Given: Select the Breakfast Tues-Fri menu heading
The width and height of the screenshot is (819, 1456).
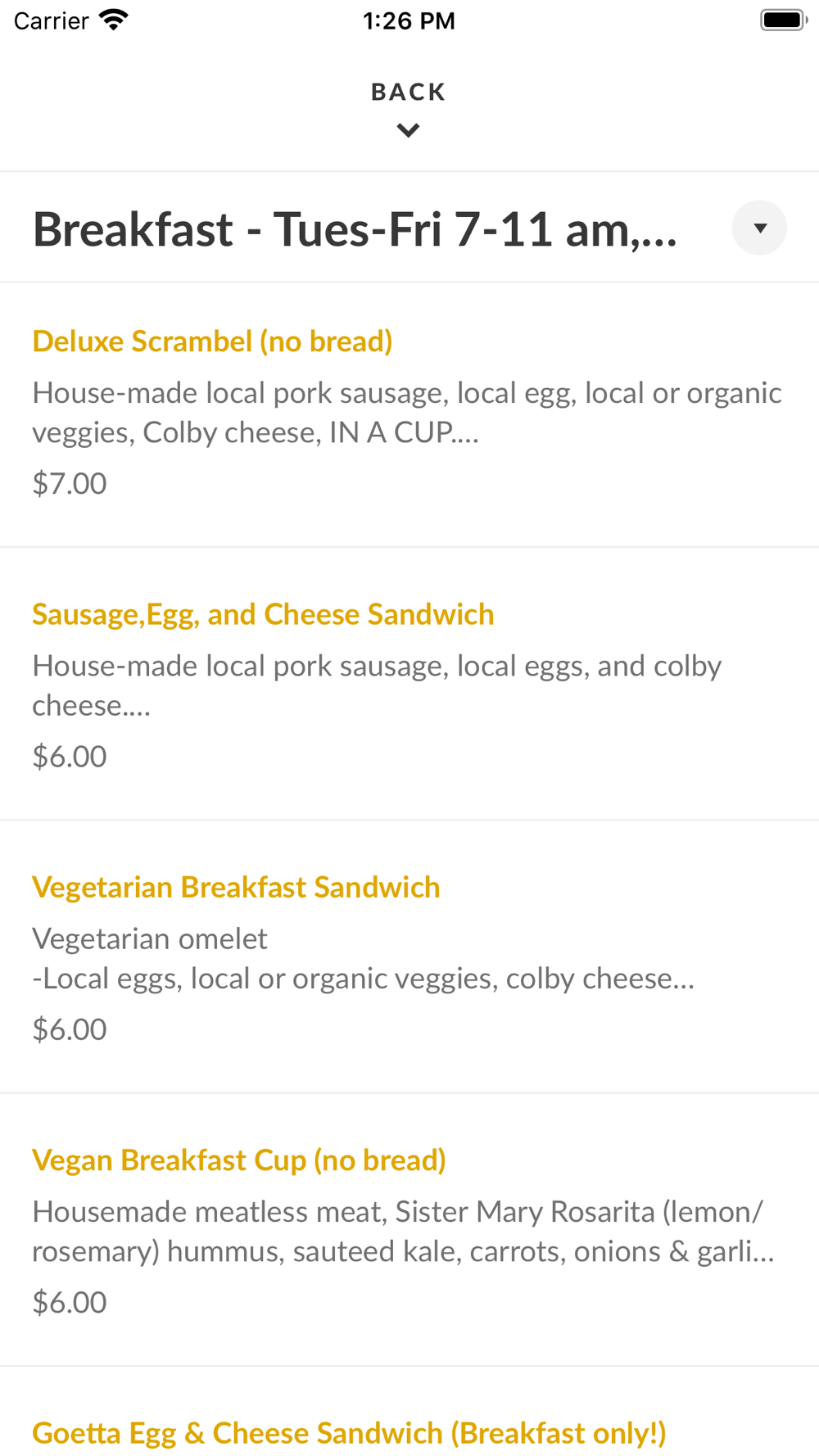Looking at the screenshot, I should 355,229.
